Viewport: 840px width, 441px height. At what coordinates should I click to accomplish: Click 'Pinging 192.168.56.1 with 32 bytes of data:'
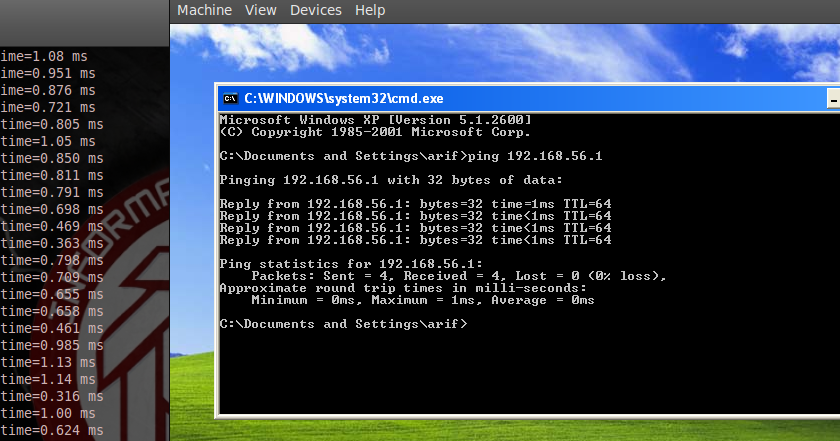(391, 180)
